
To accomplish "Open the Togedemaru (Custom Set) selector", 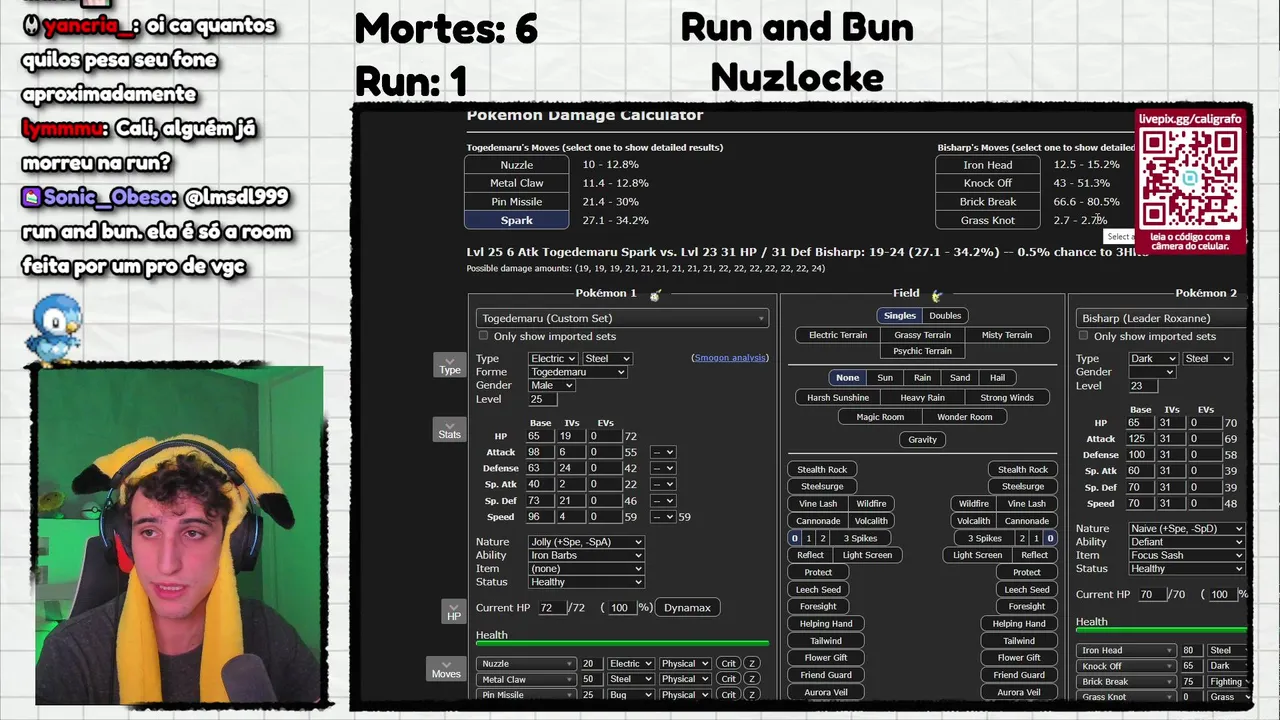I will coord(622,318).
